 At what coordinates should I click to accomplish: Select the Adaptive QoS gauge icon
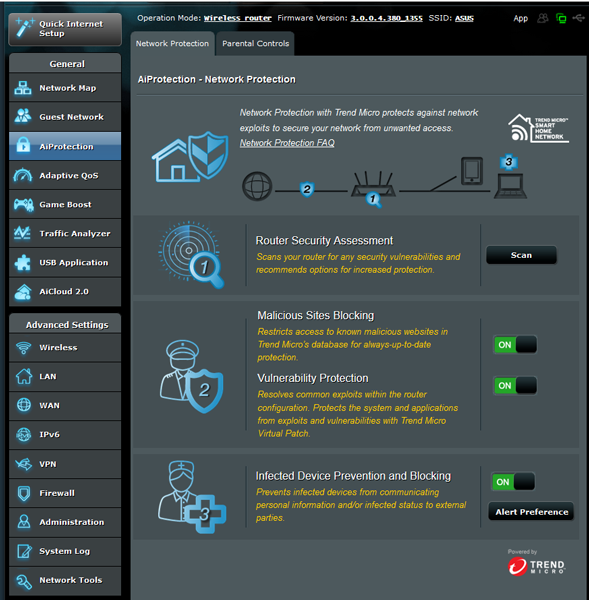pos(23,175)
